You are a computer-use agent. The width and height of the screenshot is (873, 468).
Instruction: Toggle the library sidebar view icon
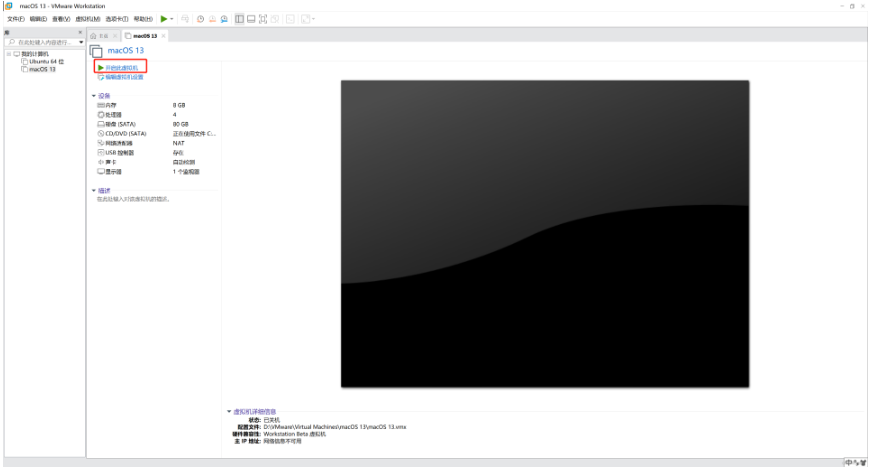[240, 19]
